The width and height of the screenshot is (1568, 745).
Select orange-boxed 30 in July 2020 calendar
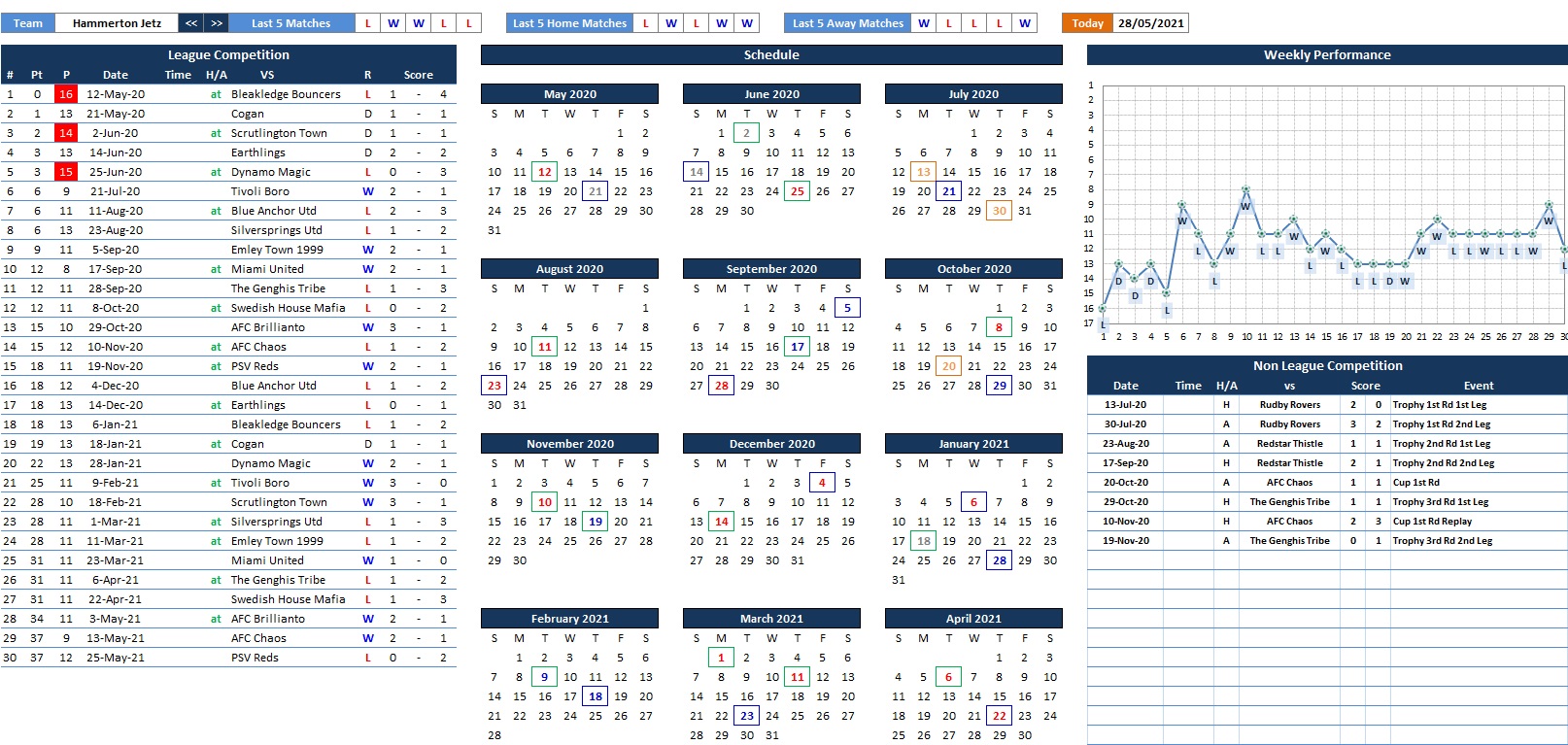(x=999, y=211)
